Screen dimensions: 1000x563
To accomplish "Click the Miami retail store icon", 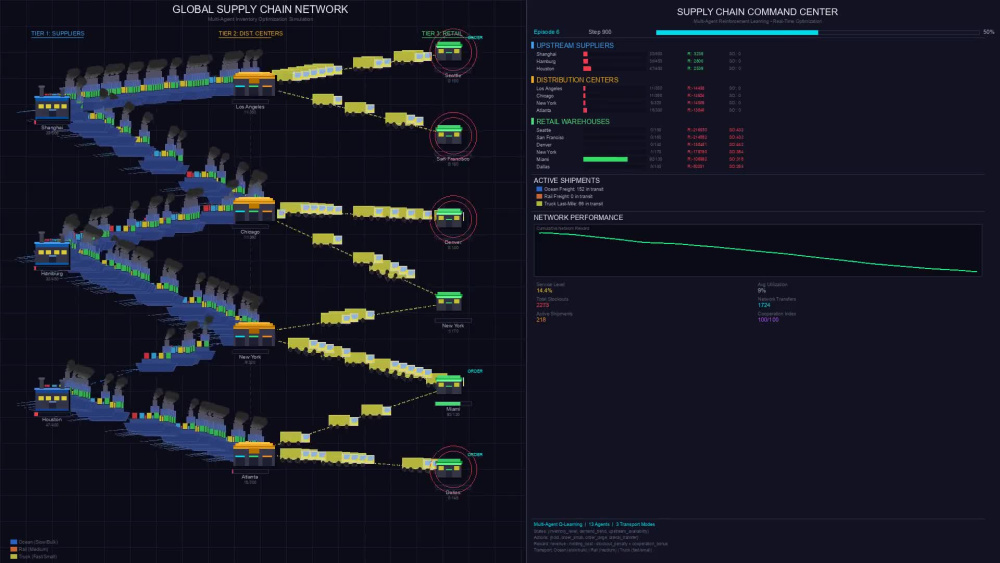I will pyautogui.click(x=449, y=384).
